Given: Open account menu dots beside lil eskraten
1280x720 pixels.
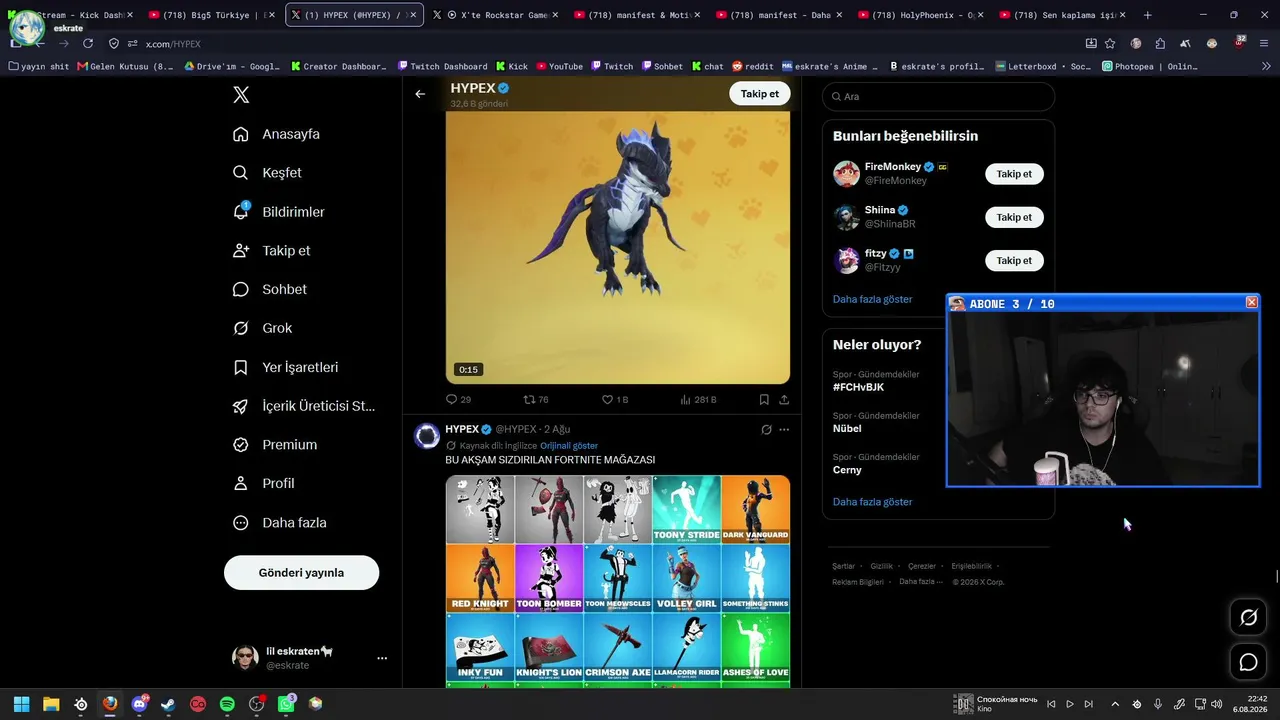Looking at the screenshot, I should [382, 658].
